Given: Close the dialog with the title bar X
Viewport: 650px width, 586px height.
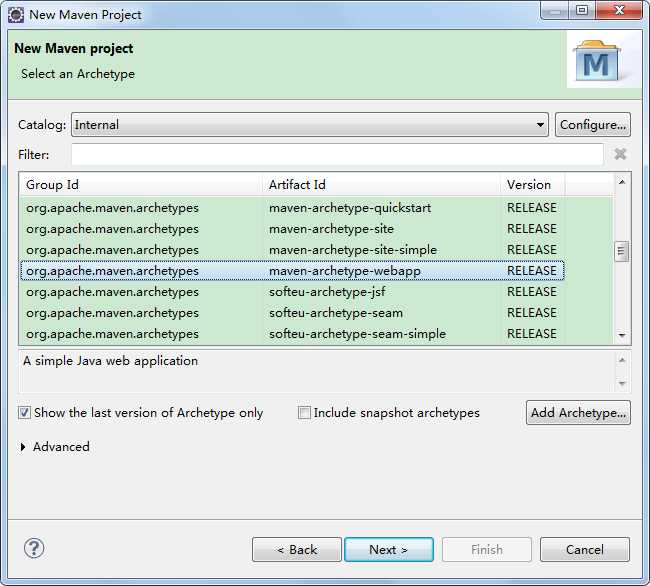Looking at the screenshot, I should tap(619, 10).
